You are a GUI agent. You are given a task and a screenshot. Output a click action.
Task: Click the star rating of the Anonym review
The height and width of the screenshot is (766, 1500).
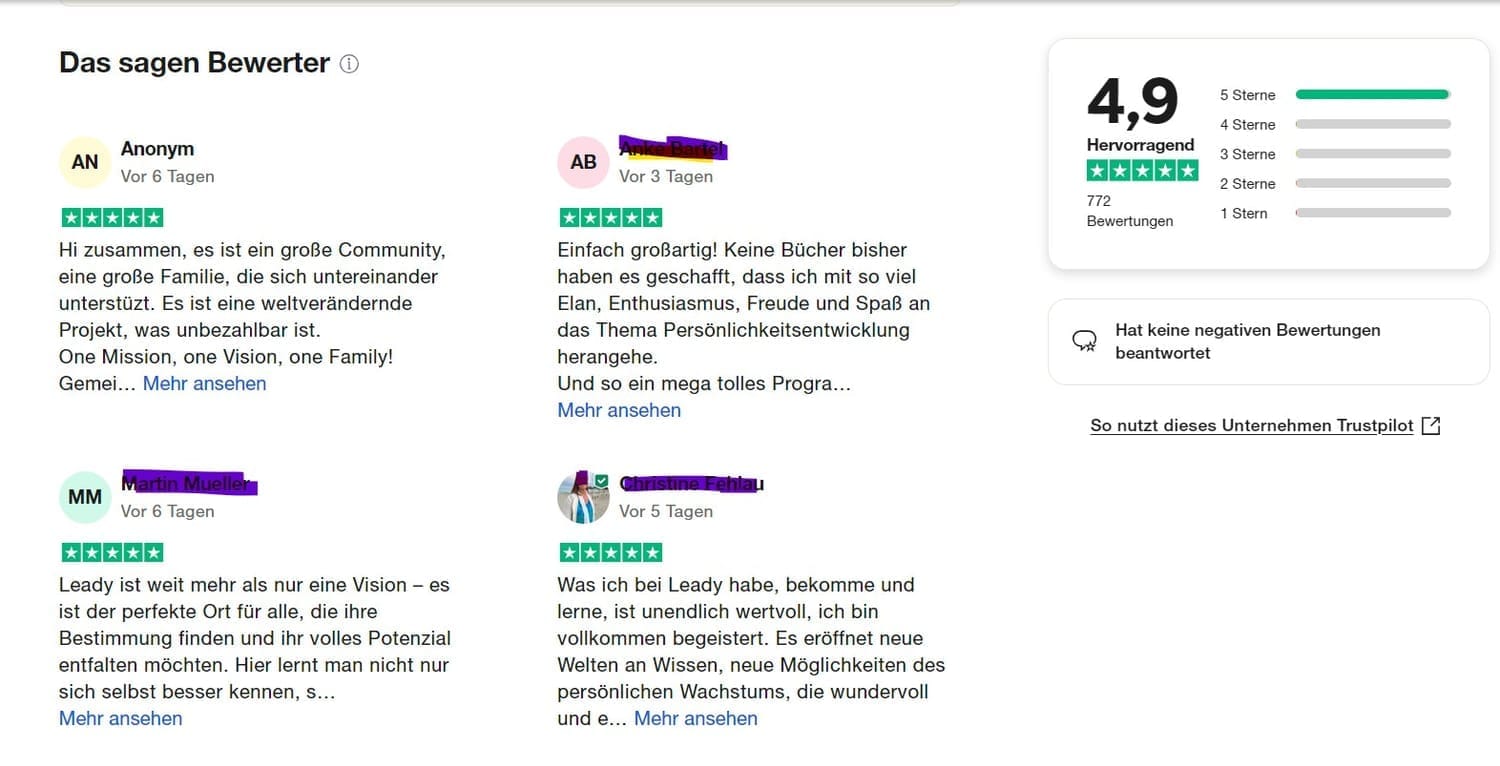coord(112,218)
